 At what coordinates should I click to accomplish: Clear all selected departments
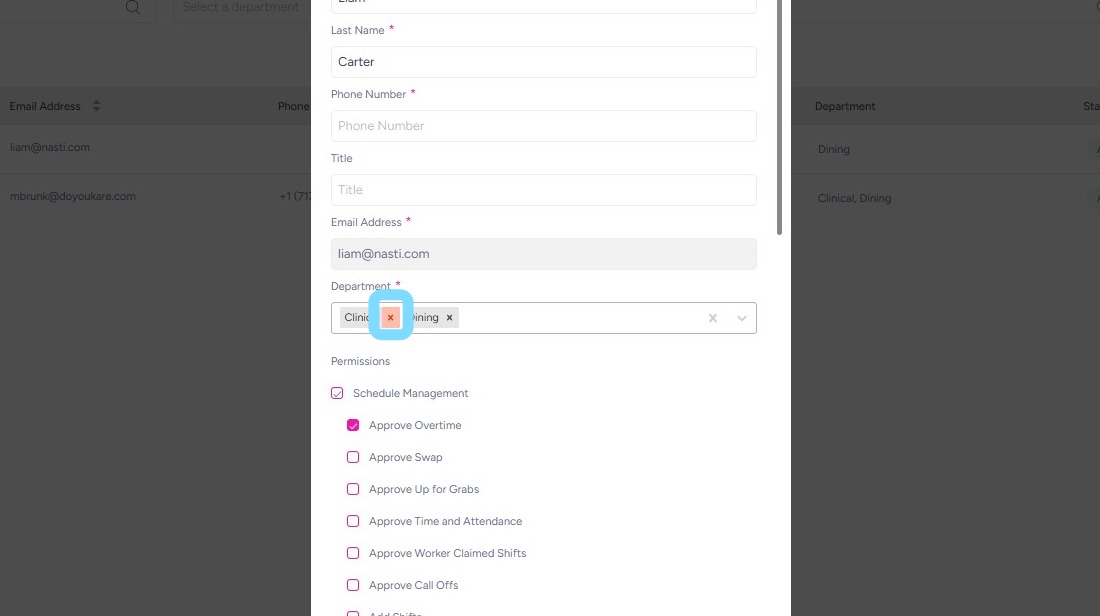pos(713,318)
